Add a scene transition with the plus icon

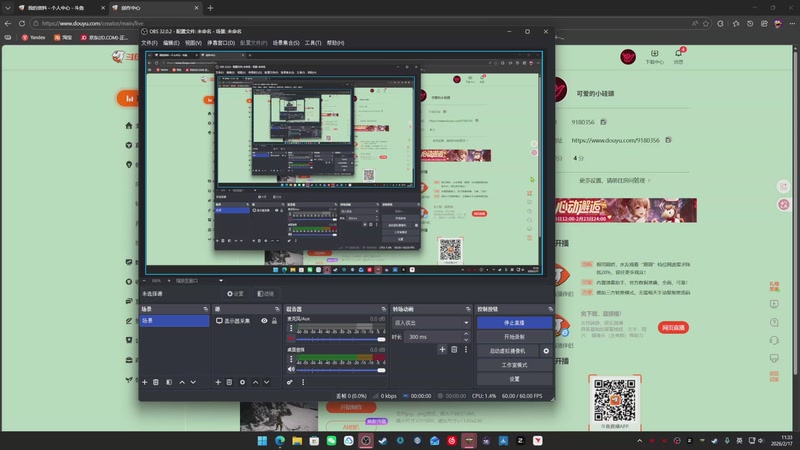pos(442,349)
